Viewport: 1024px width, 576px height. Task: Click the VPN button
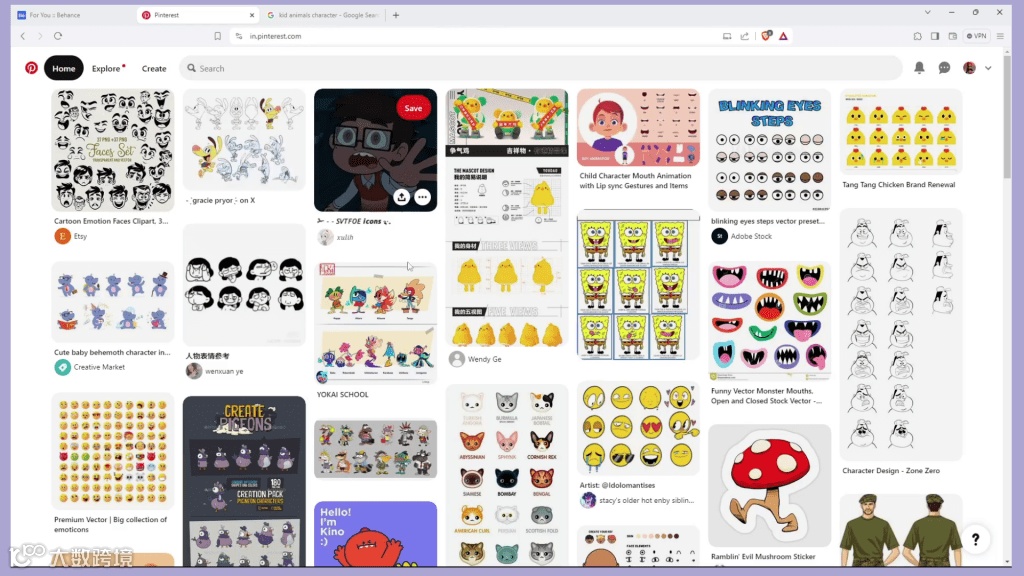point(977,36)
